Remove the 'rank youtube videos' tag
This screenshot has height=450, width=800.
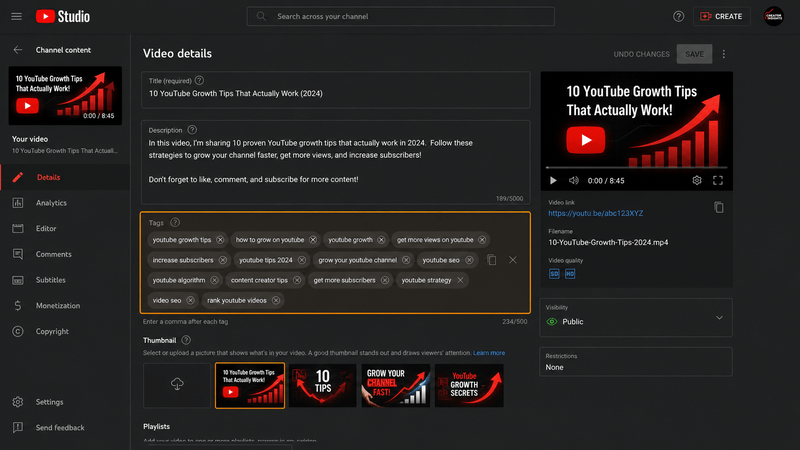[276, 301]
